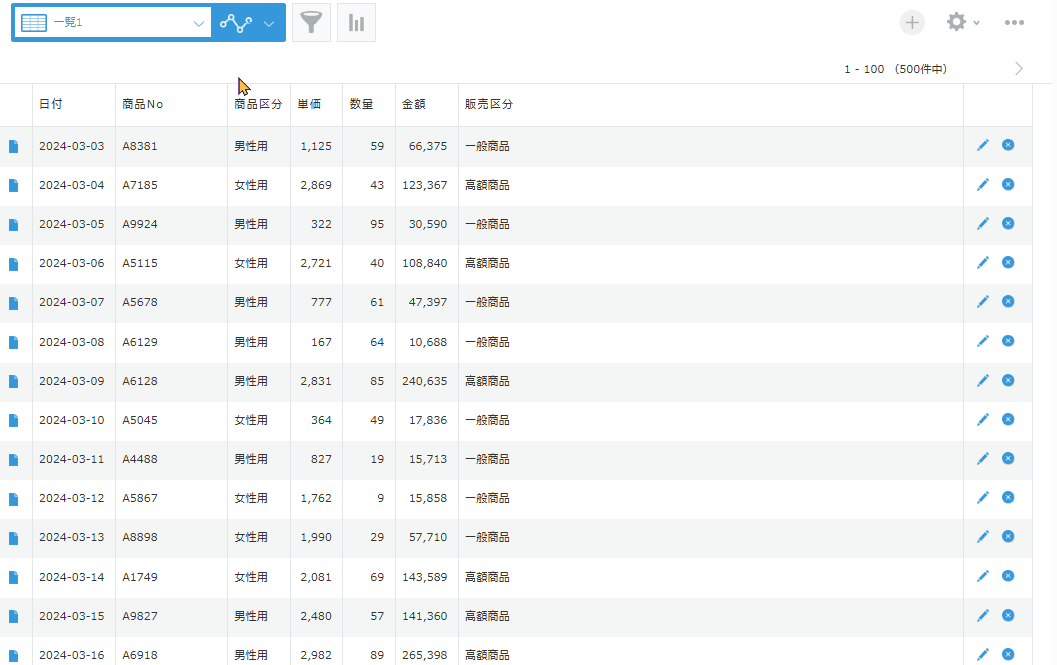The image size is (1057, 665).
Task: Delete the 2024-03-09 record
Action: click(x=1008, y=380)
